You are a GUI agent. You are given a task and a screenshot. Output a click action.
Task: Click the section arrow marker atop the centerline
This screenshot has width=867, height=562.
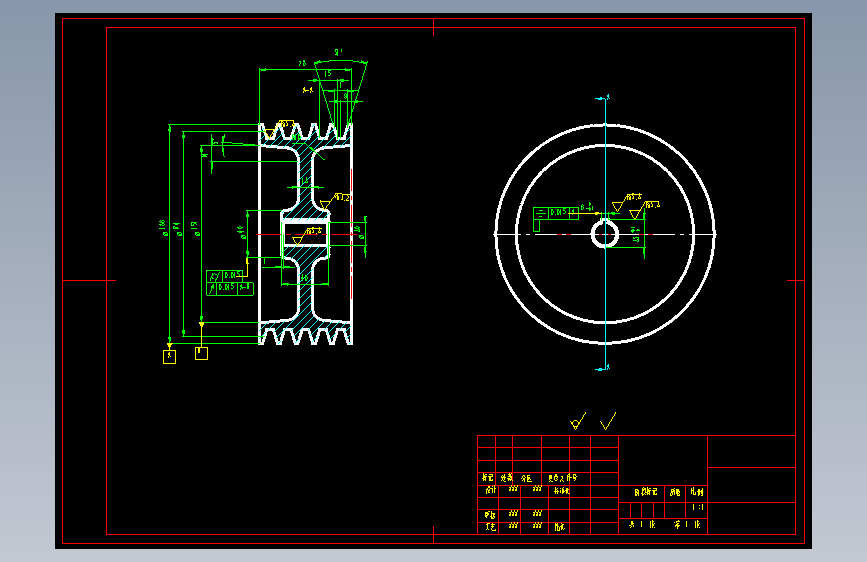603,98
